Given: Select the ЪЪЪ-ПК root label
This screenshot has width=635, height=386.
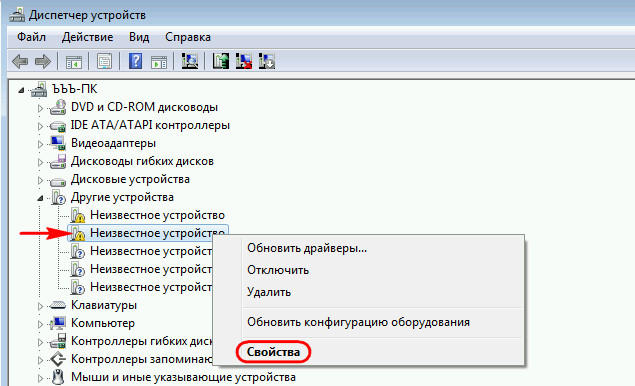Looking at the screenshot, I should point(75,89).
